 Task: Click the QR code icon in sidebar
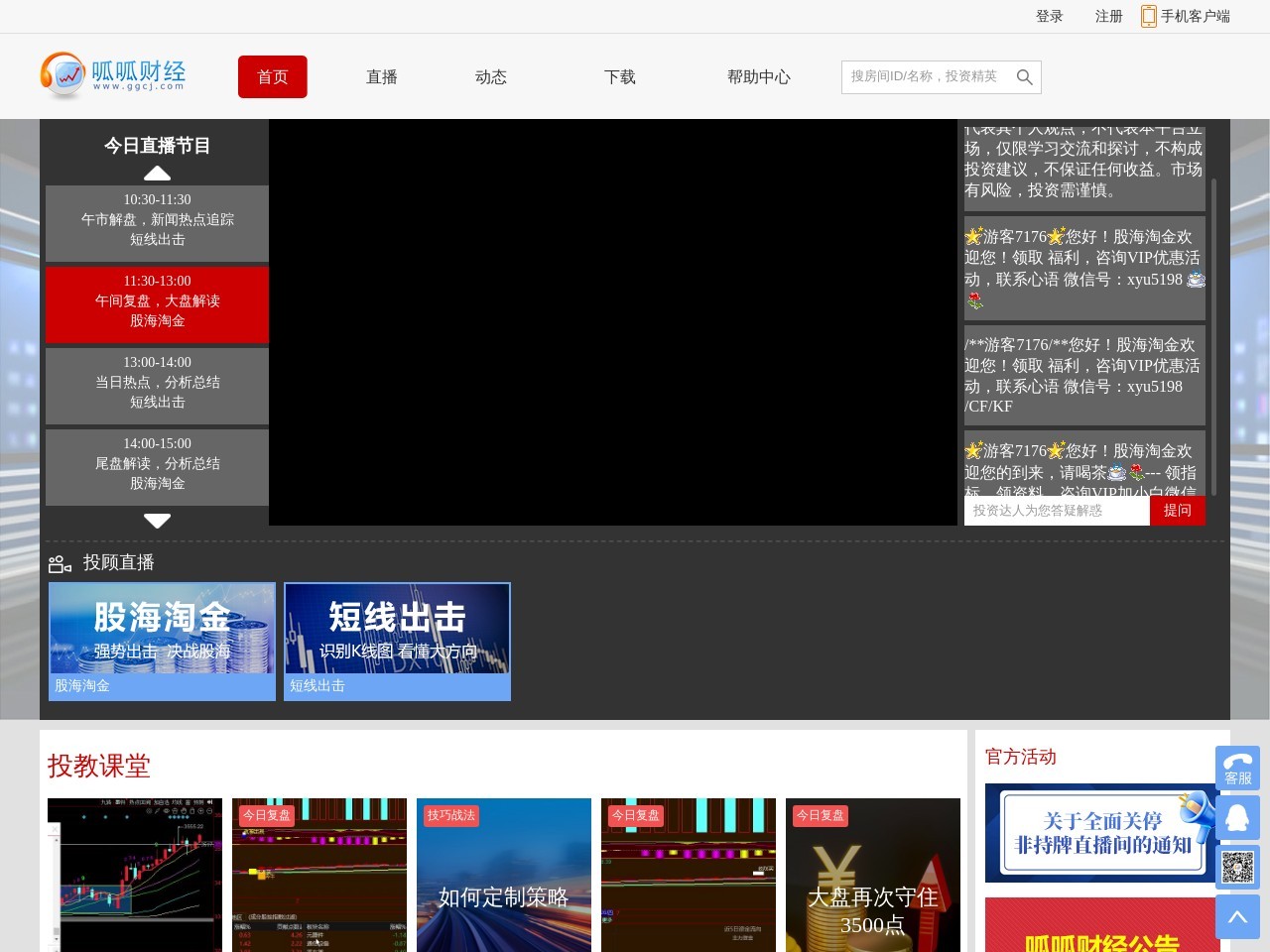[1237, 867]
